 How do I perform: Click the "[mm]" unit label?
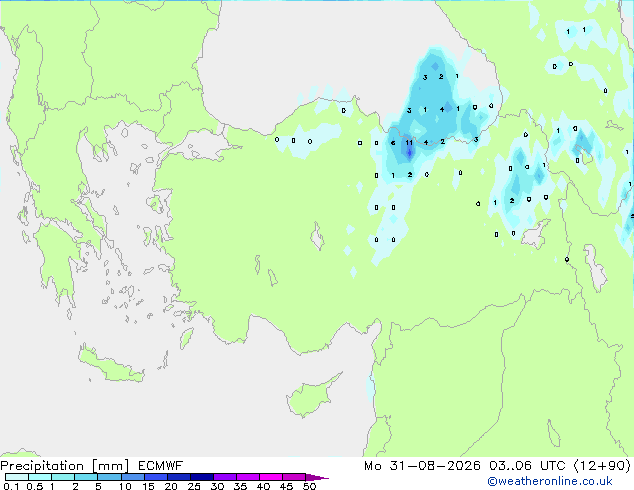tap(110, 466)
